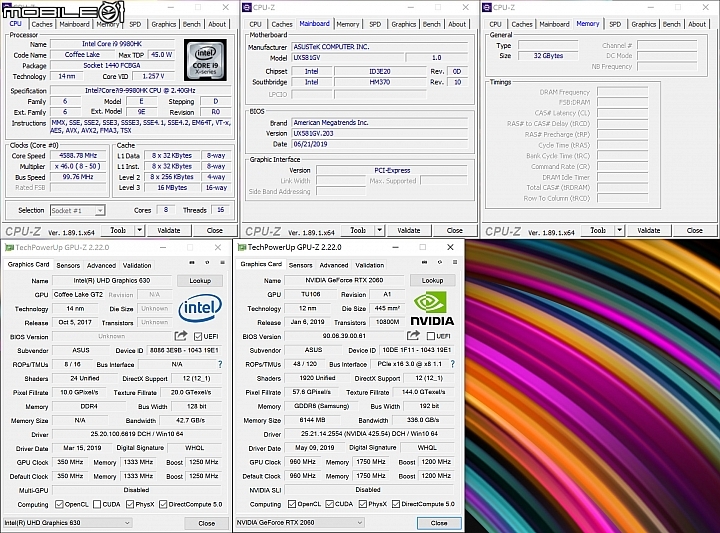Click CPU-Z app icon in Memory window title bar

click(487, 7)
